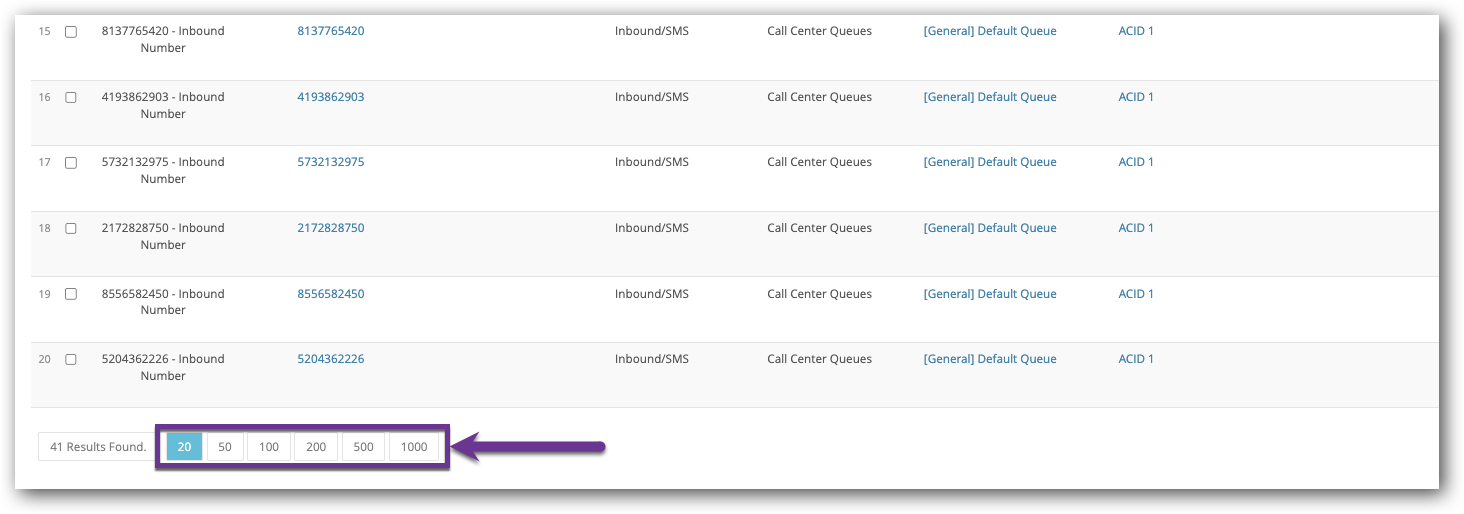
Task: Open Default Queue link in row 15
Action: (x=990, y=31)
